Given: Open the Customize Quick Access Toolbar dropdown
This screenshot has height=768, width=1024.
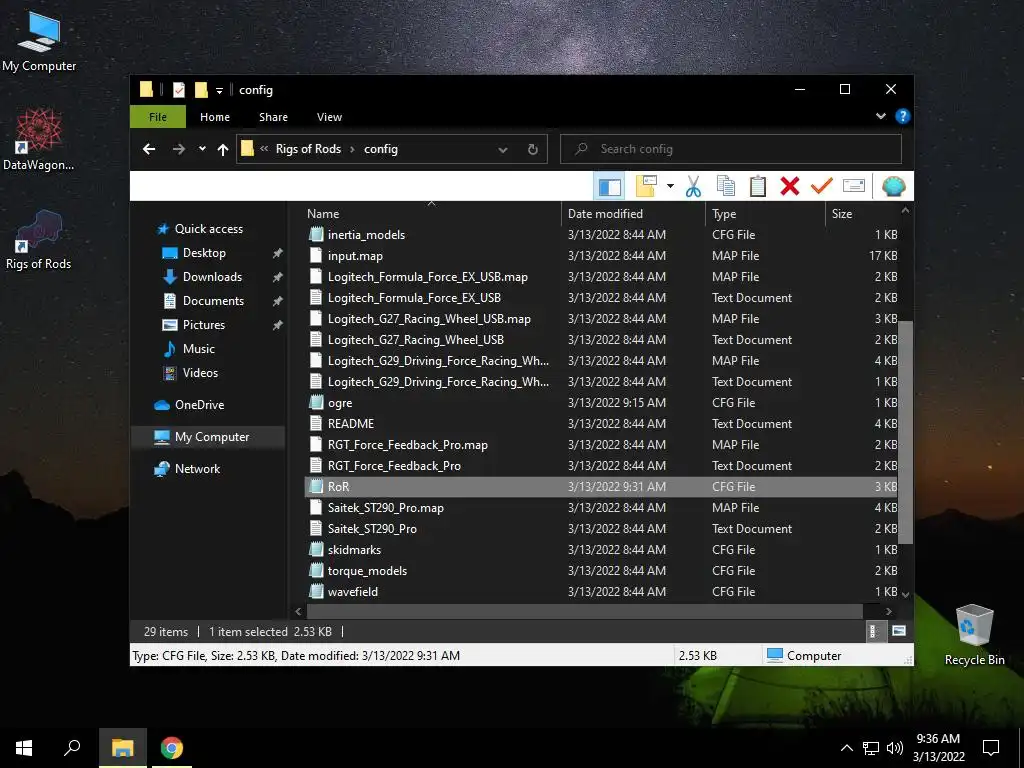Looking at the screenshot, I should coord(219,90).
